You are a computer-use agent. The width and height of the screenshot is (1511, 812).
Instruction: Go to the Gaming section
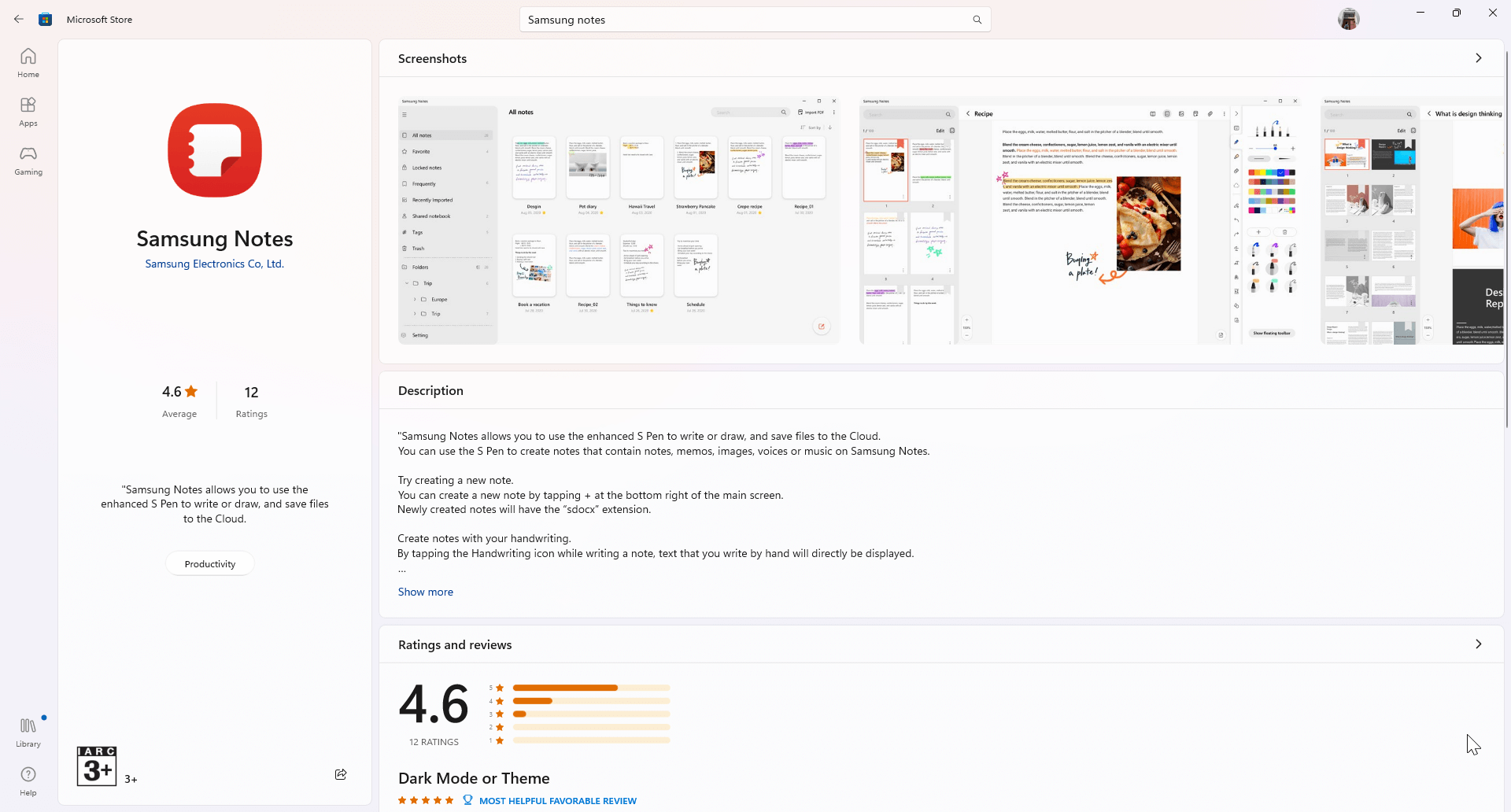[x=28, y=161]
